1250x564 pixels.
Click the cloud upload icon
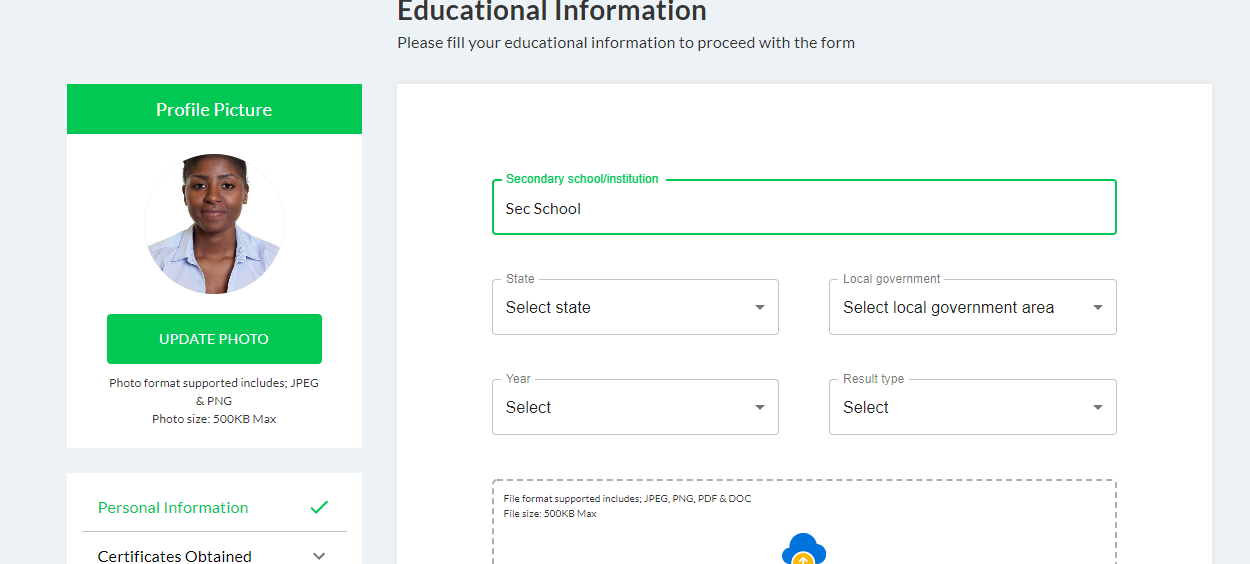(804, 550)
